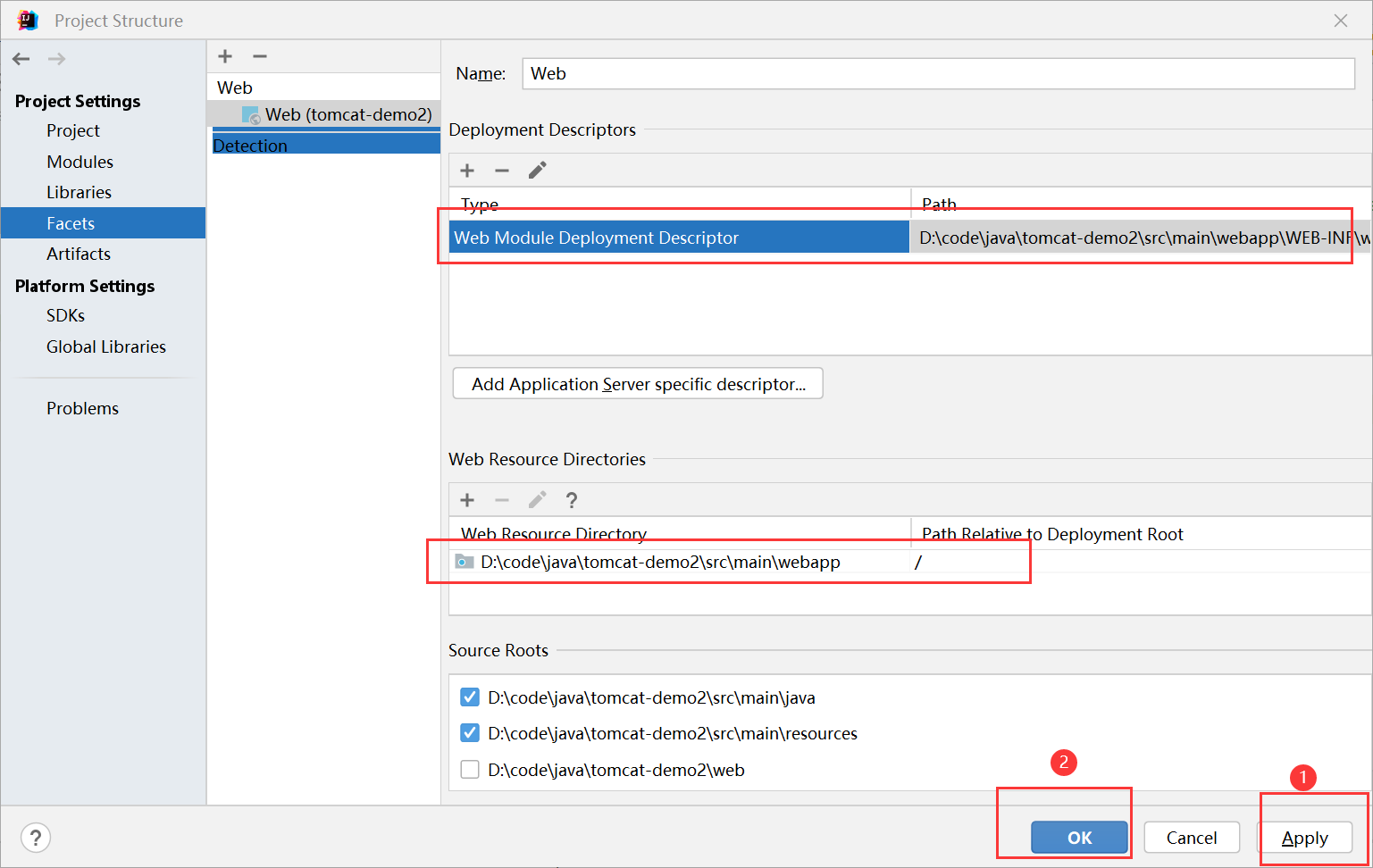Confirm with the OK button
Image resolution: width=1373 pixels, height=868 pixels.
(x=1079, y=838)
